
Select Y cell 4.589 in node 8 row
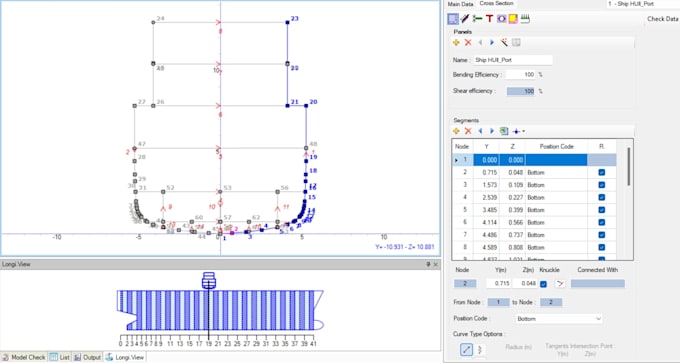(486, 247)
